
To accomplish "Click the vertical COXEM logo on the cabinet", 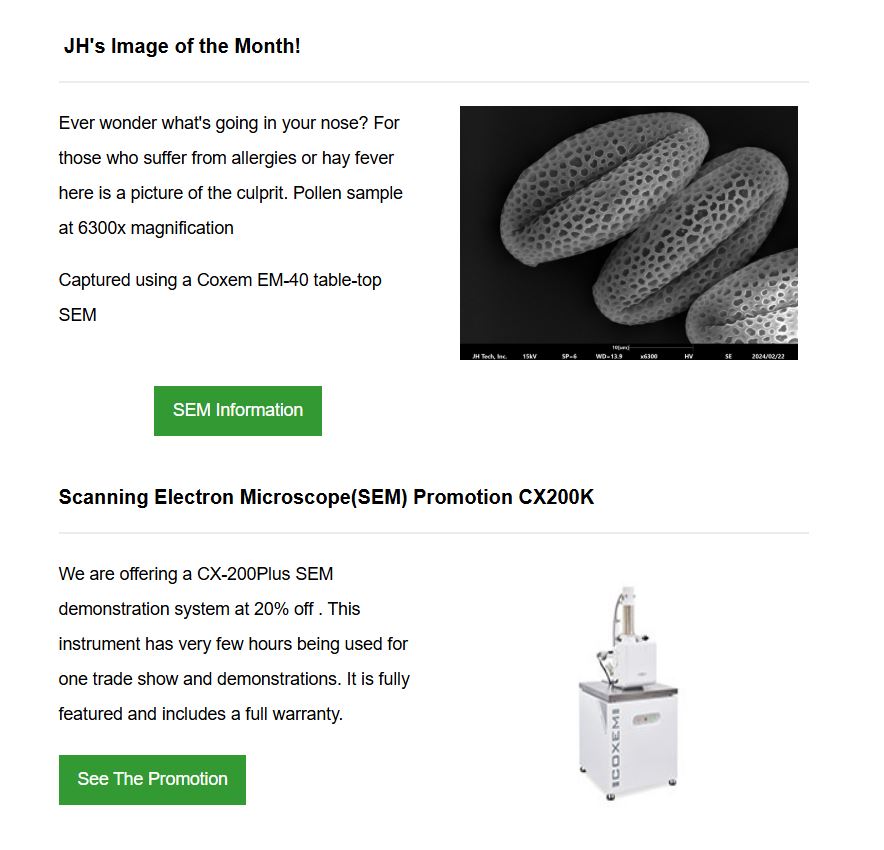I will (x=615, y=747).
